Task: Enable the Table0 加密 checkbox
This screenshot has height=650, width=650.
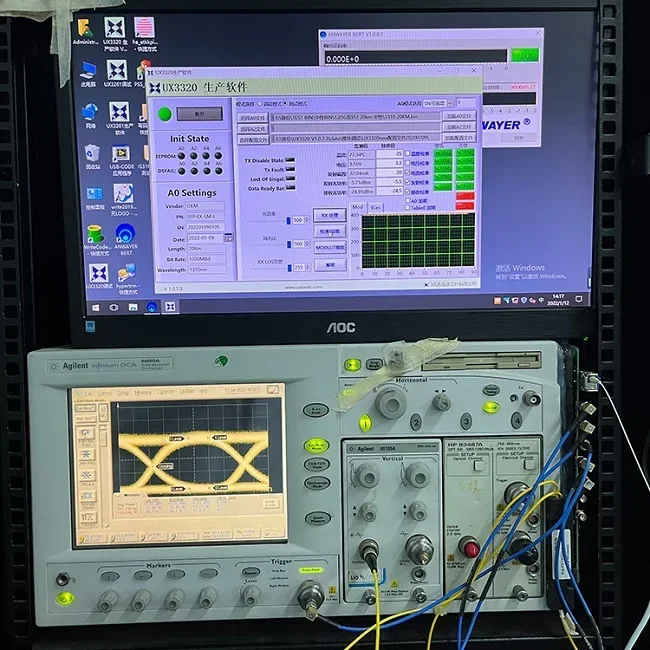Action: [408, 207]
